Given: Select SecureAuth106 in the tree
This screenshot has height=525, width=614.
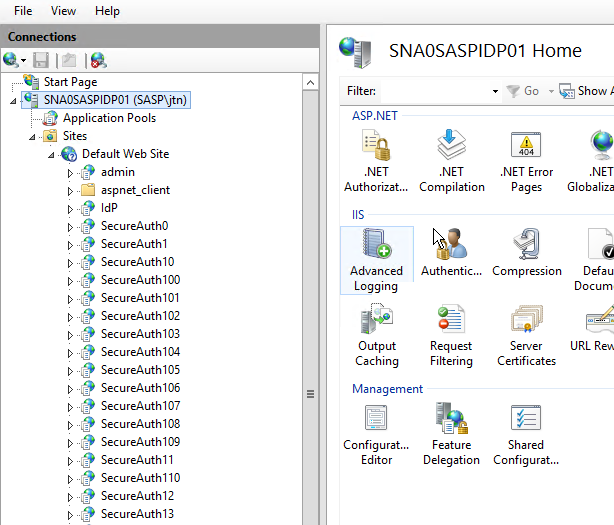Looking at the screenshot, I should point(140,388).
